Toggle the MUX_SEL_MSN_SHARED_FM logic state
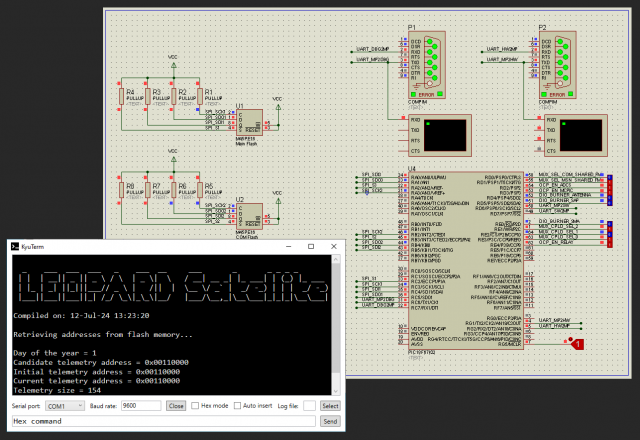The image size is (640, 440). tap(610, 182)
